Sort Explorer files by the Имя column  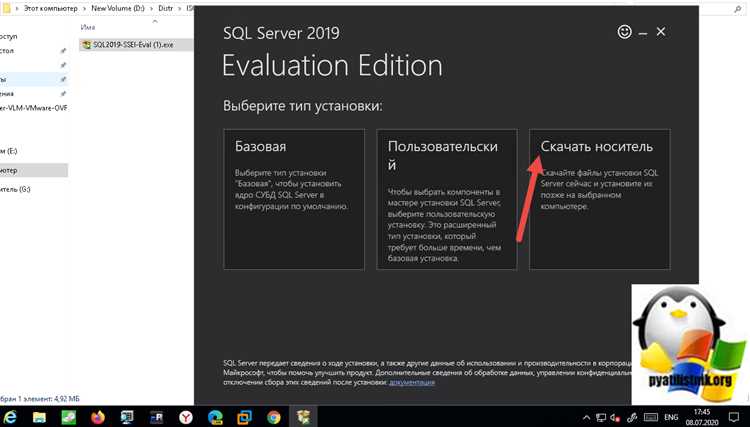point(88,27)
